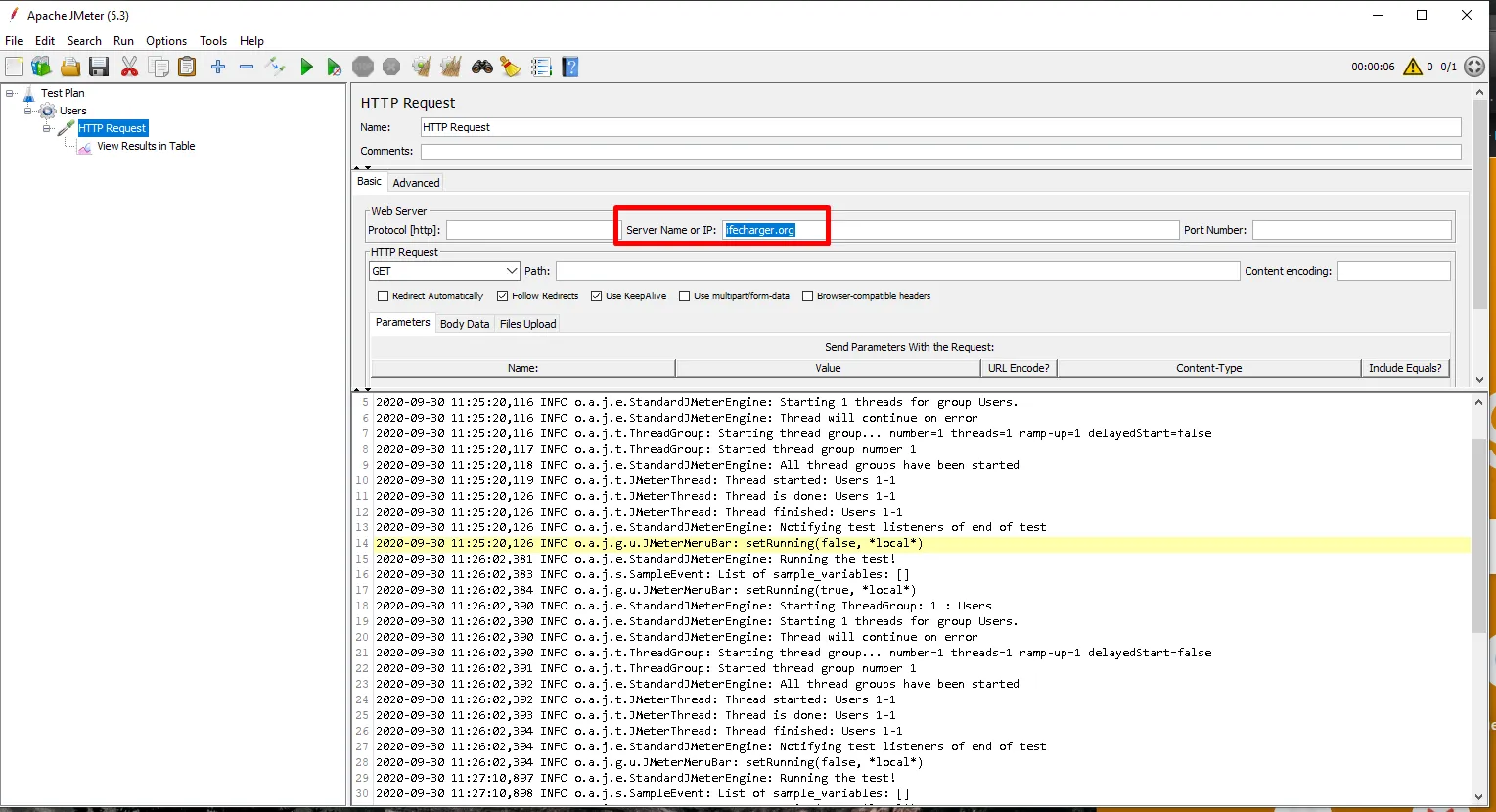
Task: Click the Value column header
Action: (828, 368)
